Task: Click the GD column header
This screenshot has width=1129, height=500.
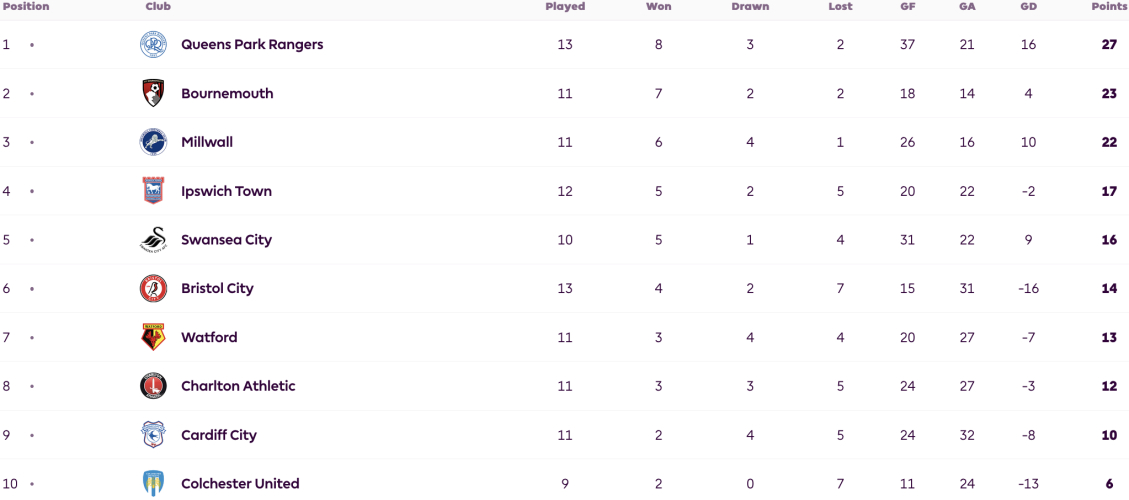Action: pos(1028,6)
